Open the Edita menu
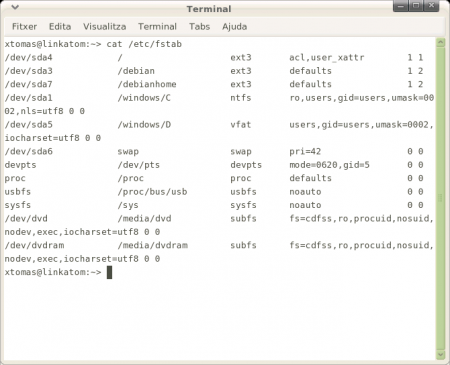Image resolution: width=450 pixels, height=365 pixels. (x=60, y=26)
